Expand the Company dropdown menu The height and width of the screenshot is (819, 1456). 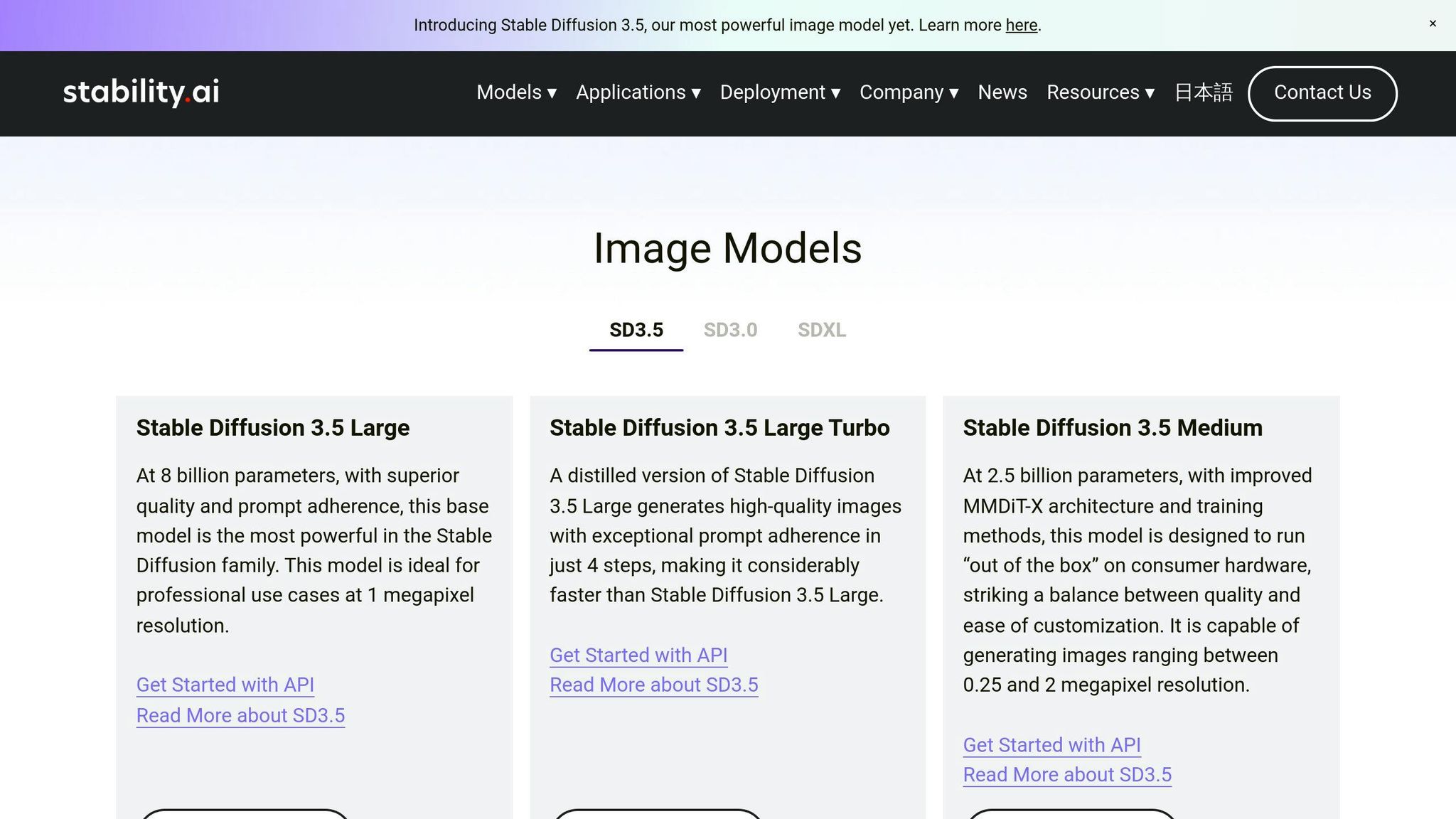(x=909, y=92)
